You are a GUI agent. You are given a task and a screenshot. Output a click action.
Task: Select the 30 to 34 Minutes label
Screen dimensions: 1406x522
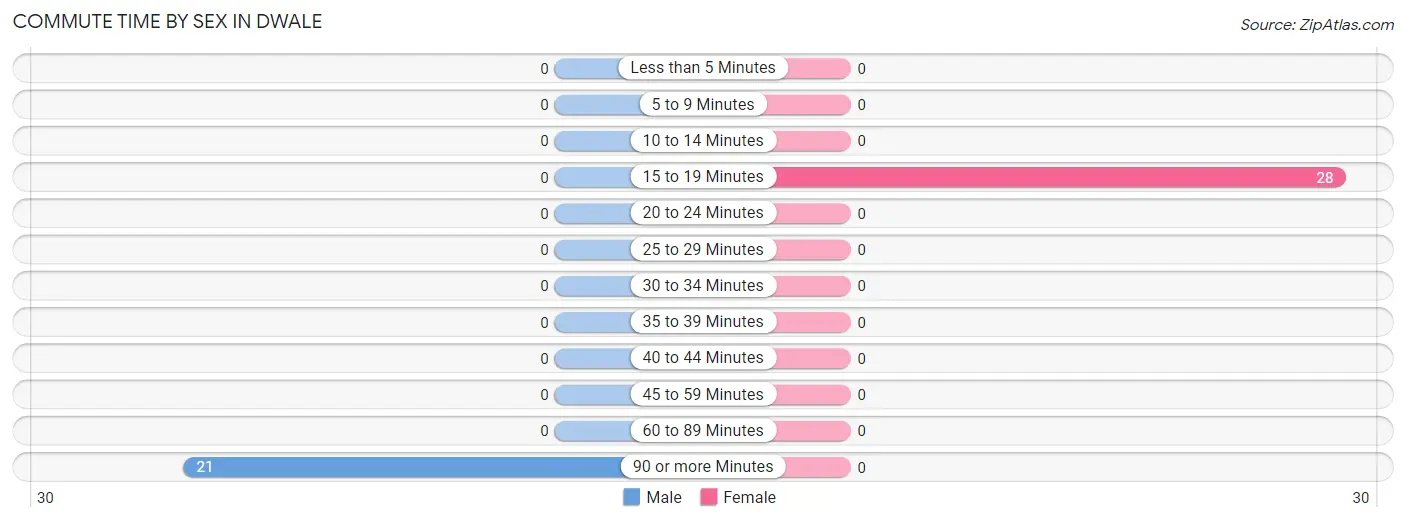pos(703,286)
